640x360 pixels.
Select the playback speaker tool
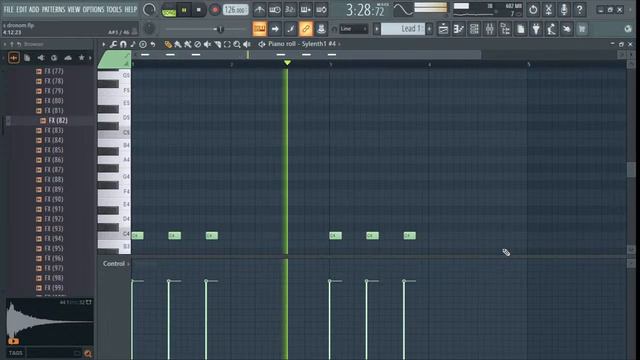click(247, 44)
